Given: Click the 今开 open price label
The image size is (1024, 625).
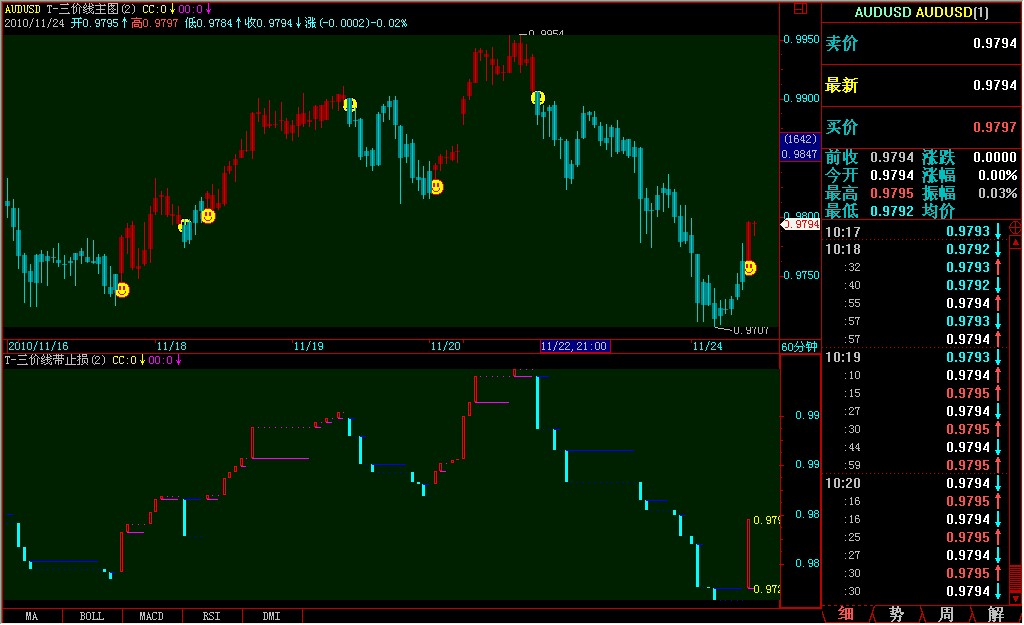Looking at the screenshot, I should (842, 176).
